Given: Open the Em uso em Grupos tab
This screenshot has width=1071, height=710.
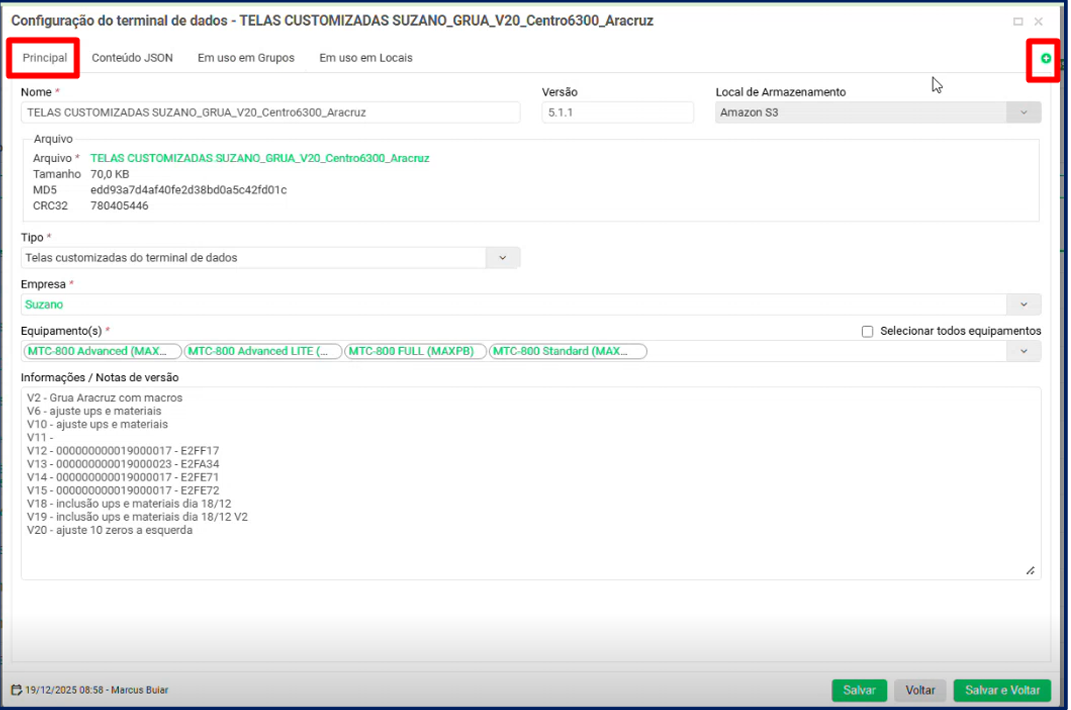Looking at the screenshot, I should pos(246,58).
